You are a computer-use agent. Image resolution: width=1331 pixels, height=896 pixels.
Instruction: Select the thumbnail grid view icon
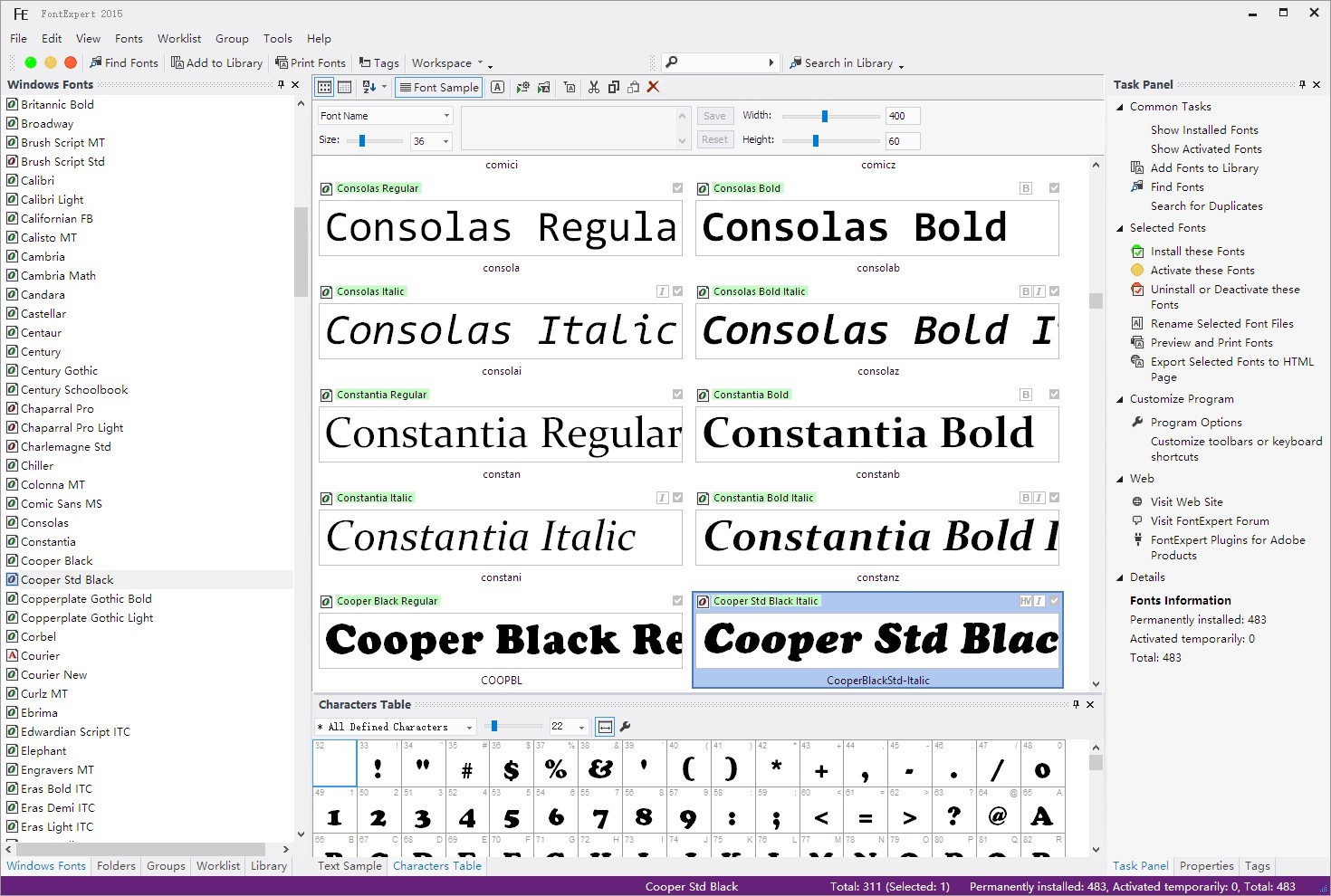point(325,87)
